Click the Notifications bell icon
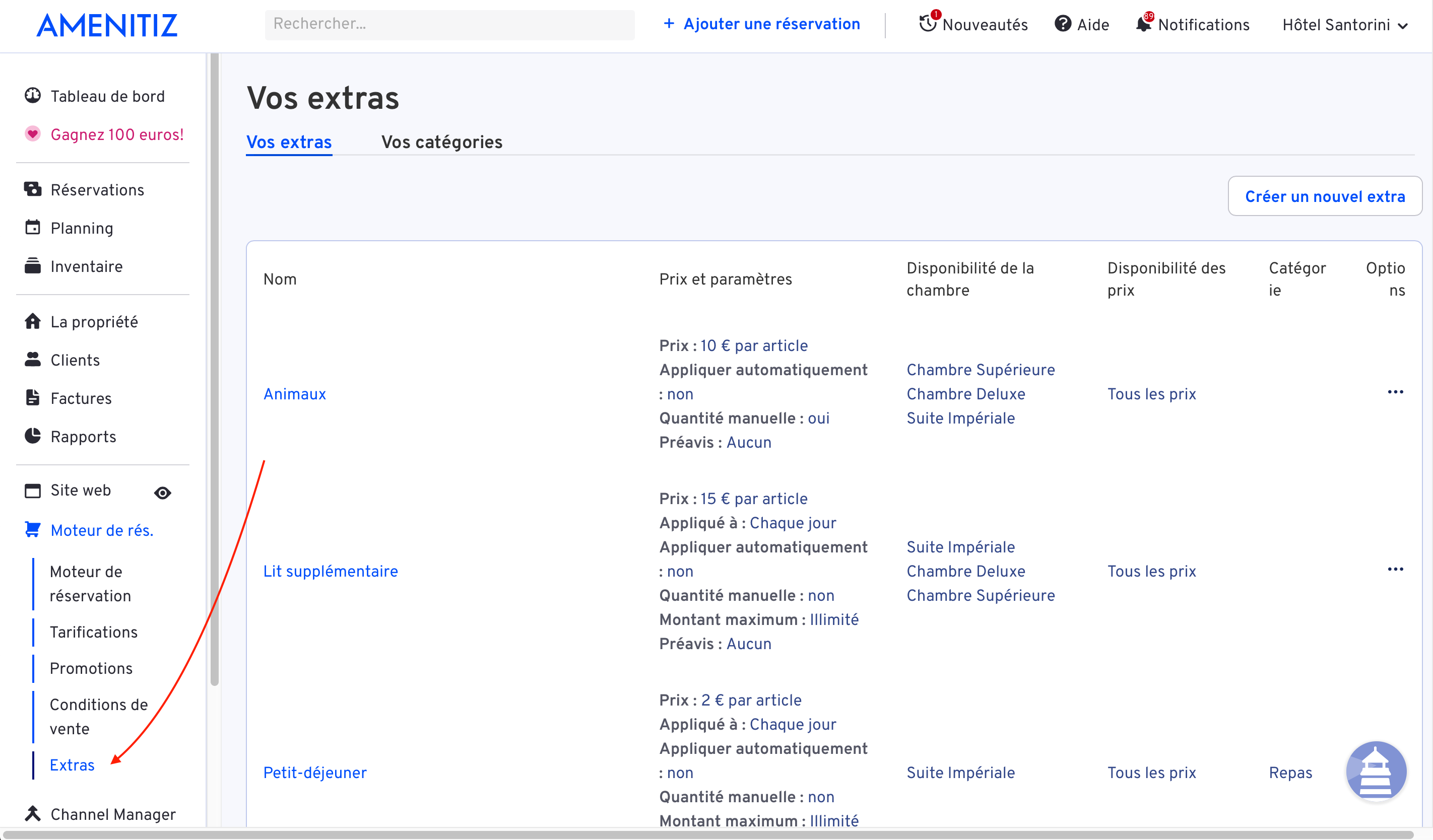The width and height of the screenshot is (1433, 840). point(1143,24)
